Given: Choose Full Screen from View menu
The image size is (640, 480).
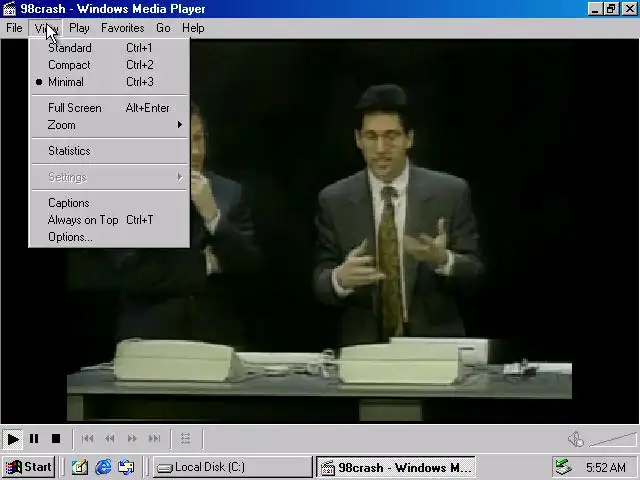Looking at the screenshot, I should click(109, 108).
